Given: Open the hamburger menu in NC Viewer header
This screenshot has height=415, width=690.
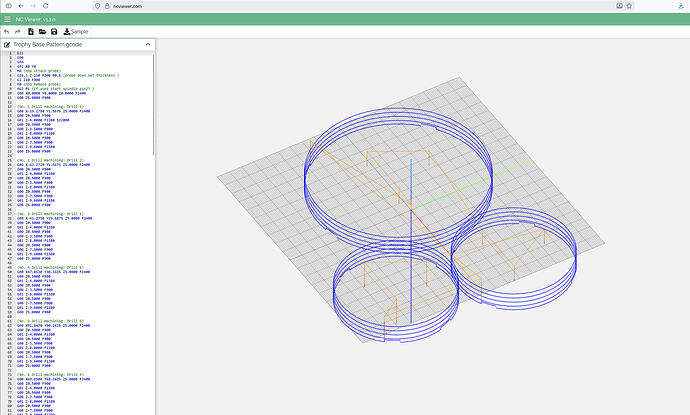Looking at the screenshot, I should pyautogui.click(x=8, y=18).
